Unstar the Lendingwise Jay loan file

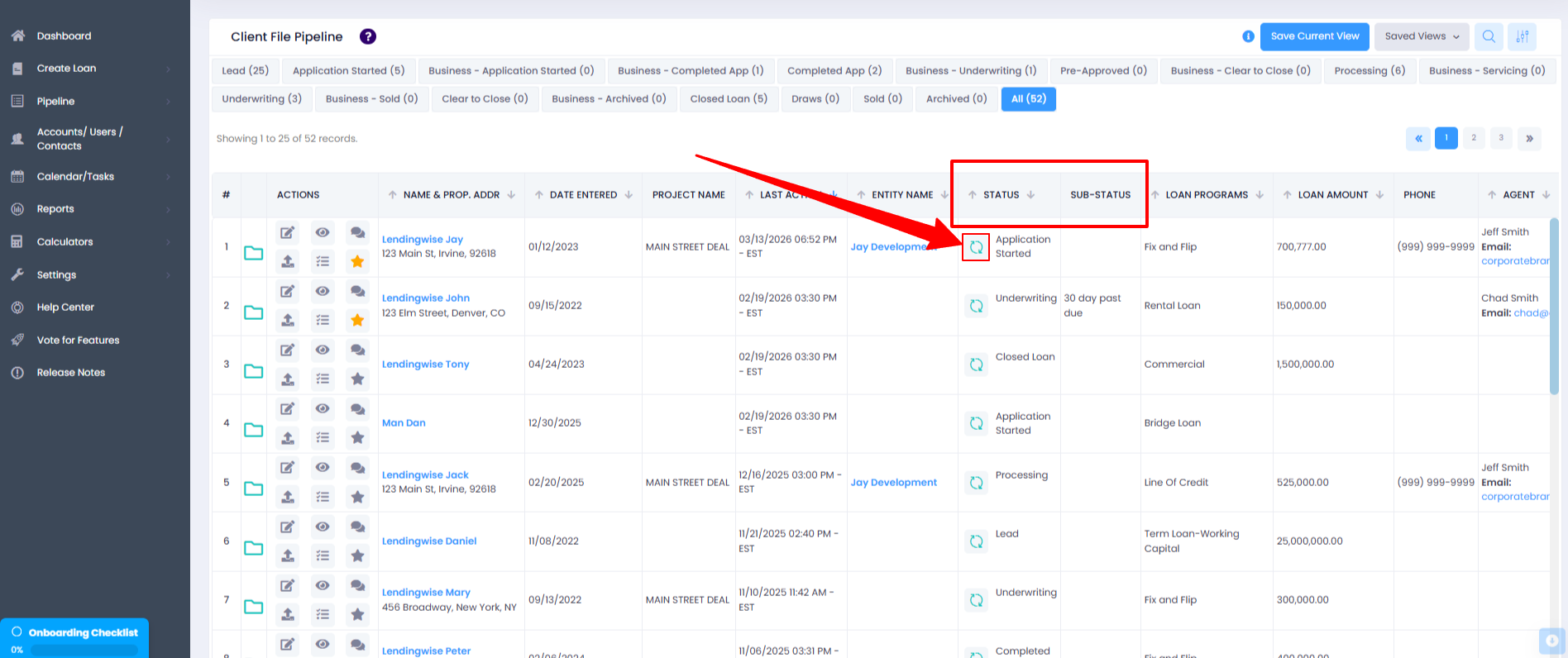point(357,262)
